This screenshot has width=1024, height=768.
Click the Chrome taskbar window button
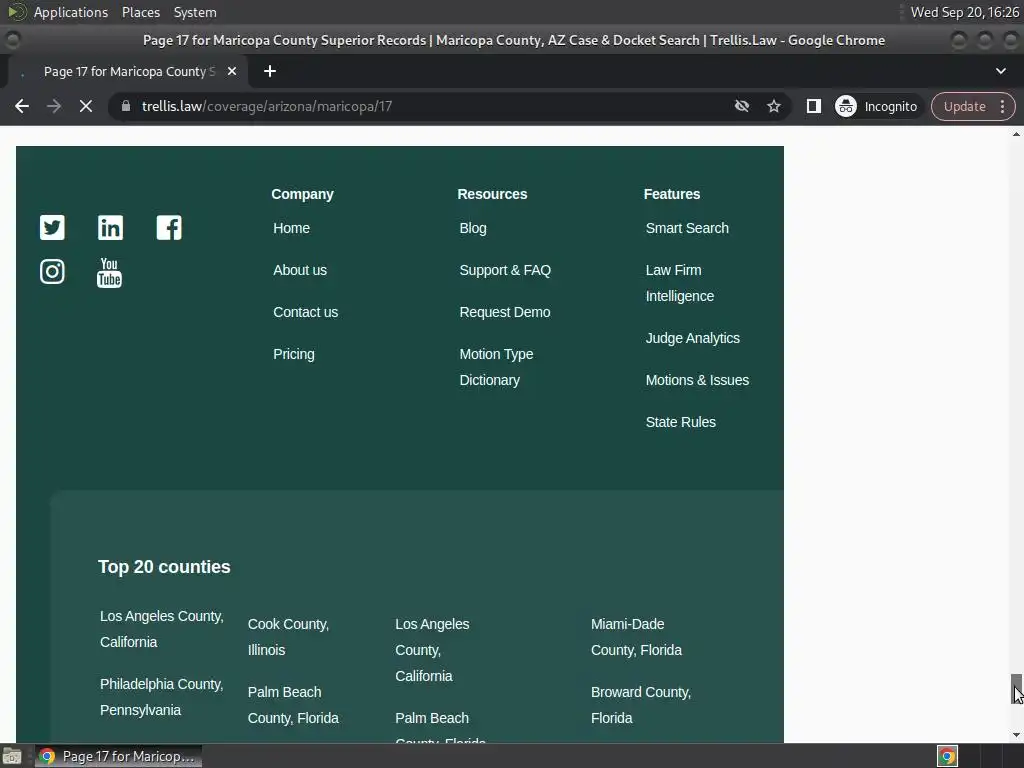point(118,756)
